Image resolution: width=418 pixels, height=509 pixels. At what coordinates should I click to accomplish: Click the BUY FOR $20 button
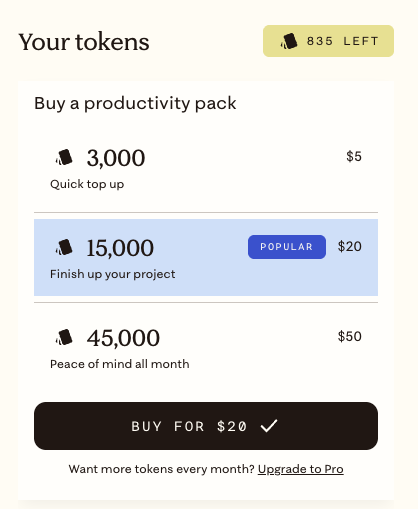tap(206, 426)
